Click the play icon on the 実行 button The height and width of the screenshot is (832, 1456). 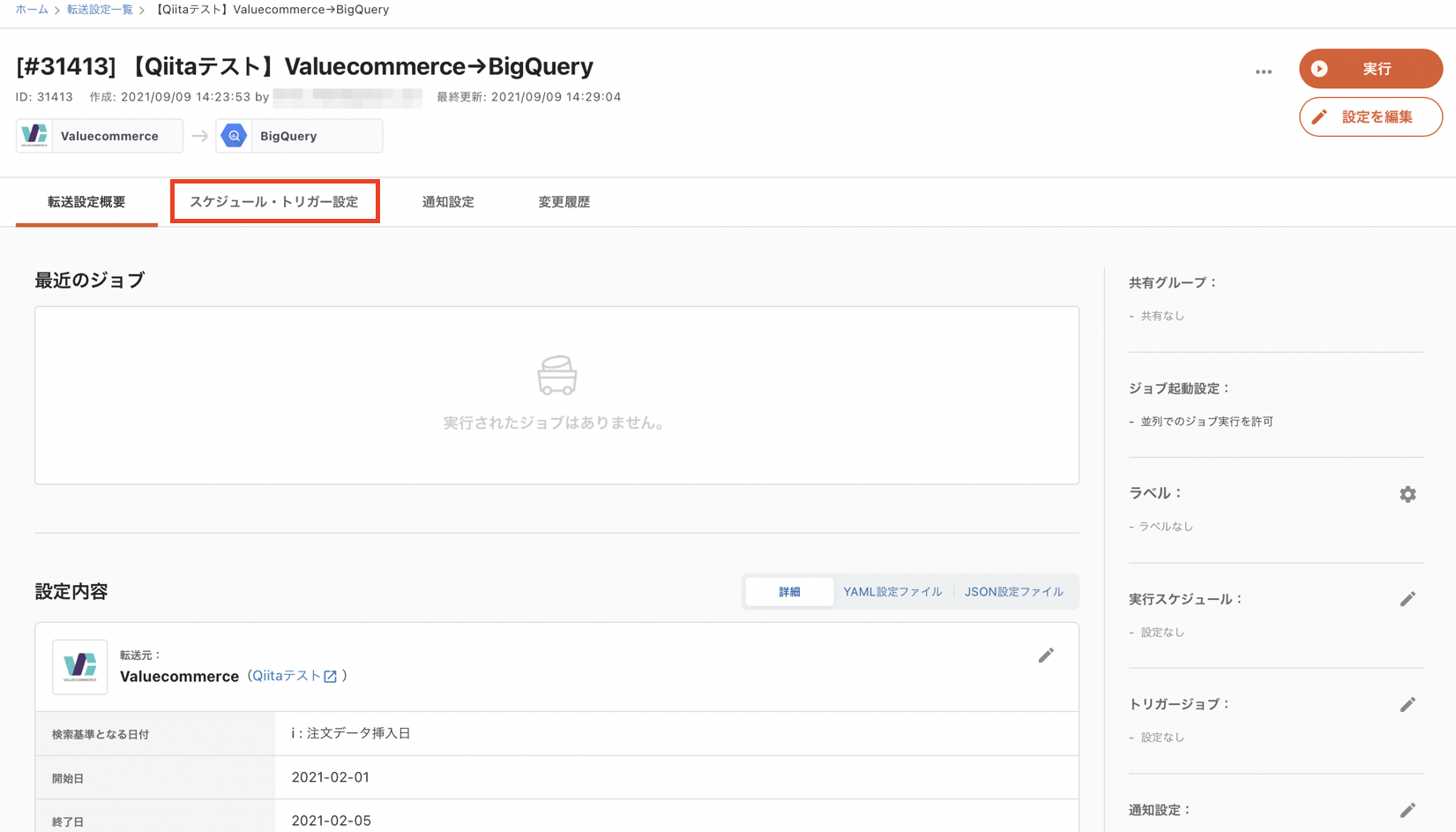pyautogui.click(x=1319, y=69)
